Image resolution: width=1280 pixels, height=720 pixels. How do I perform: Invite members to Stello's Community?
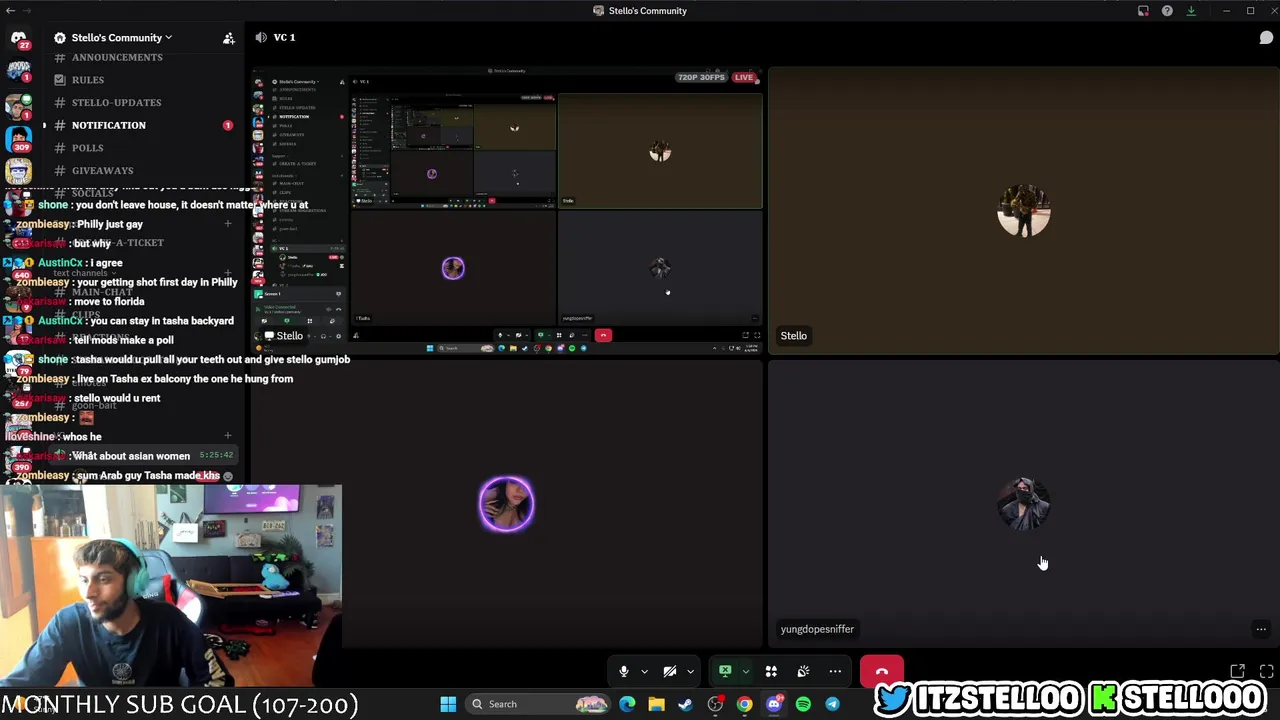pyautogui.click(x=229, y=38)
